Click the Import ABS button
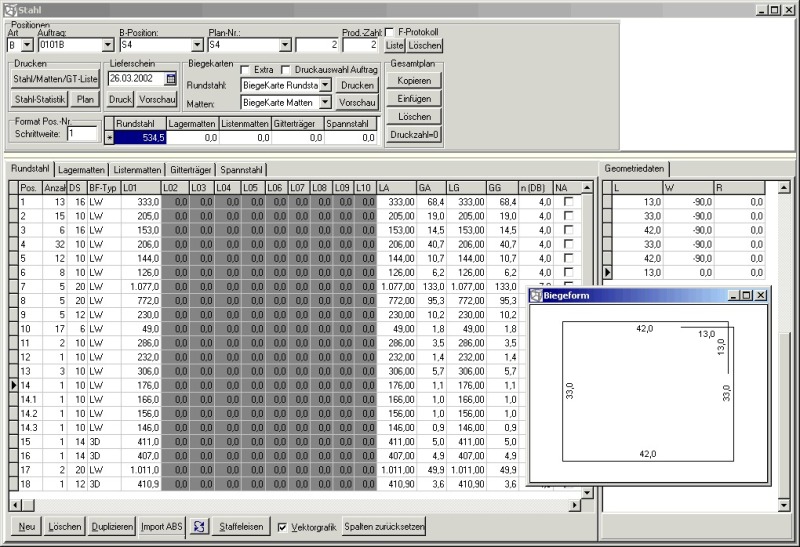The width and height of the screenshot is (800, 547). (x=162, y=527)
